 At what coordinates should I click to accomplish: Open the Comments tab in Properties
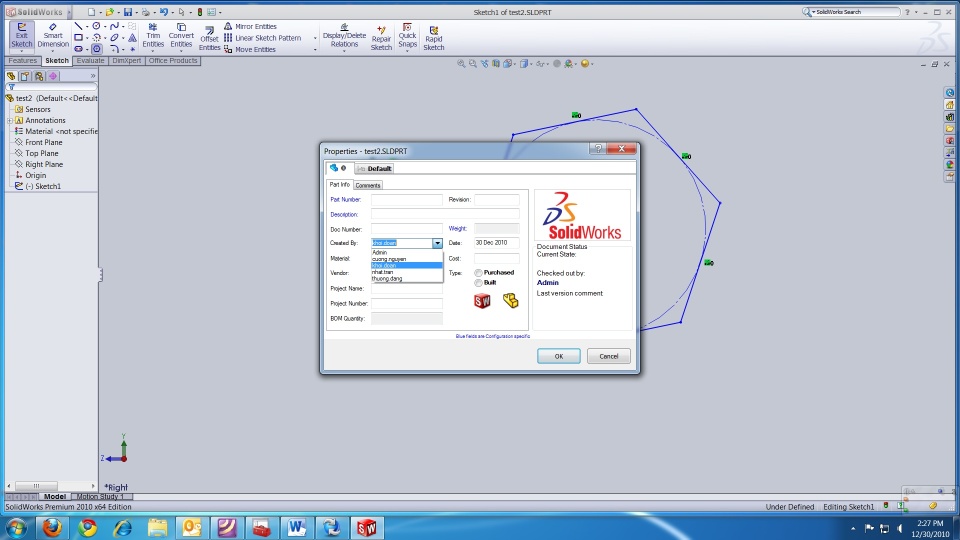coord(367,185)
